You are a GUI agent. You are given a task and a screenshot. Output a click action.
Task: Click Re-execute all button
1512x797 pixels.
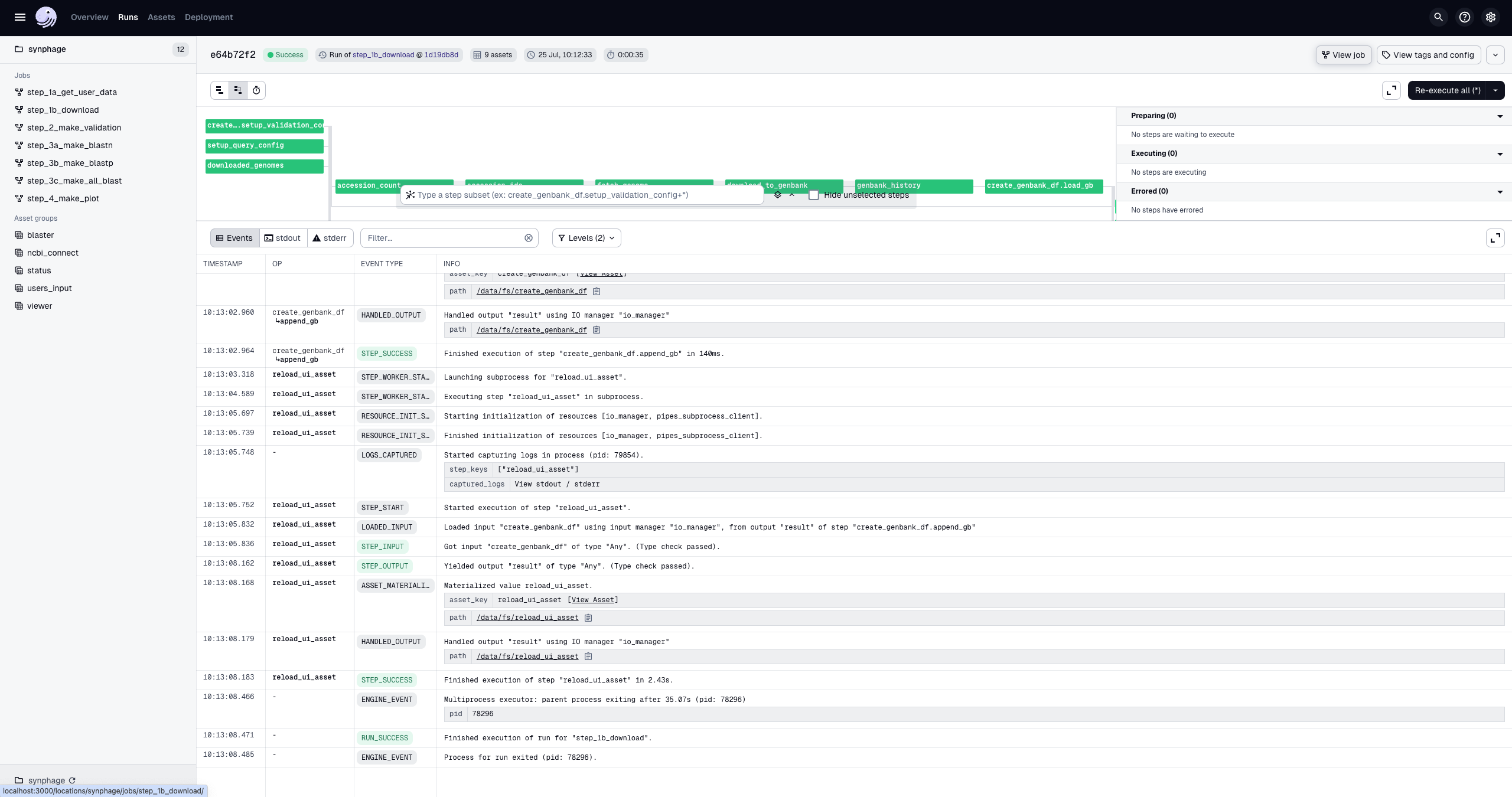[1447, 90]
